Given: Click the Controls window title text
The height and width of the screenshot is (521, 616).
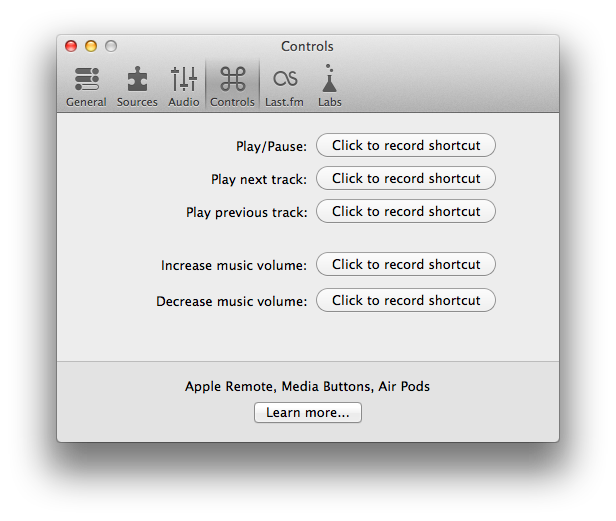Looking at the screenshot, I should [x=307, y=46].
